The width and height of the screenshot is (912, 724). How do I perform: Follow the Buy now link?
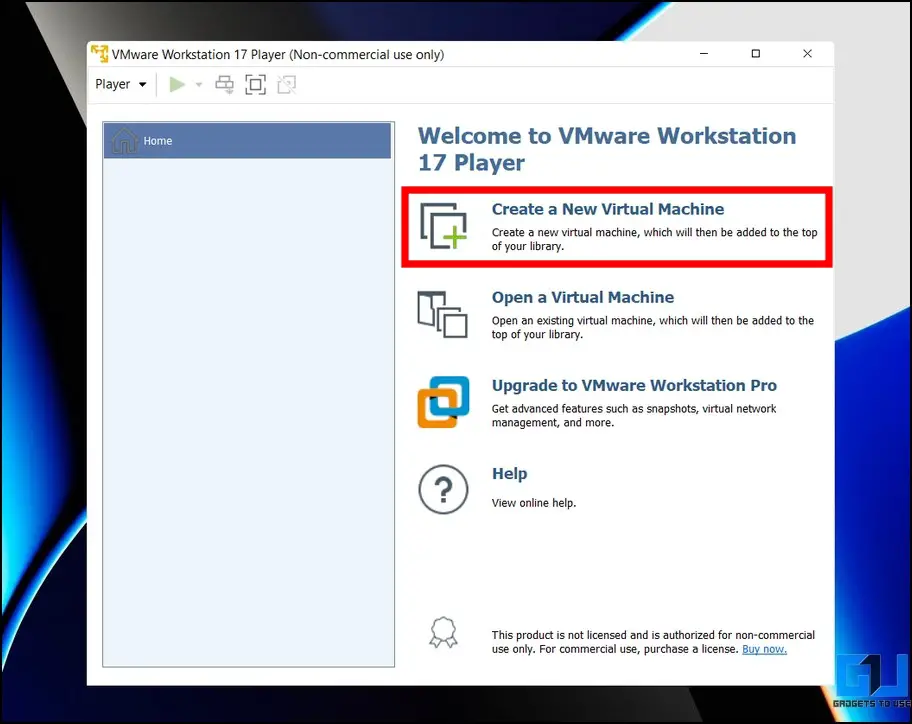(x=764, y=649)
